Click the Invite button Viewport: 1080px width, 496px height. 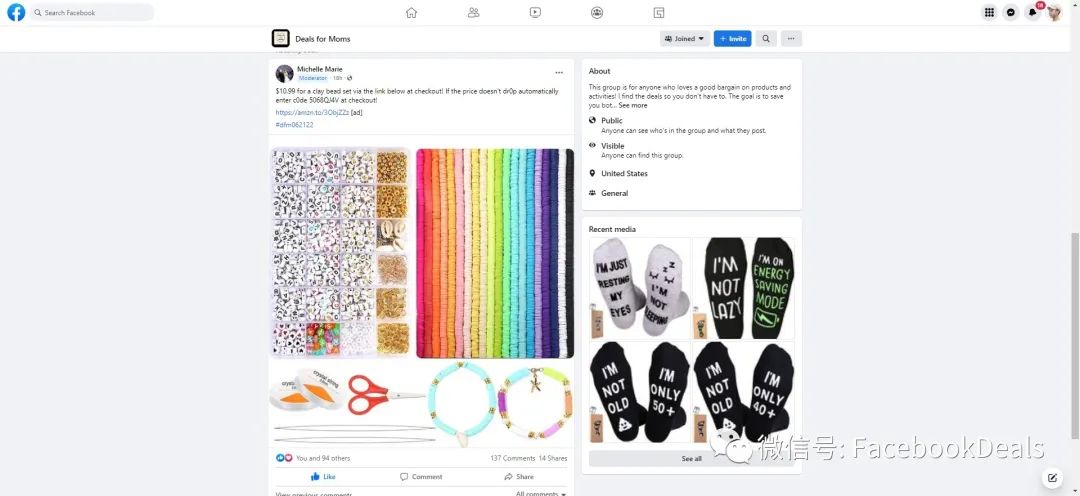pos(733,39)
